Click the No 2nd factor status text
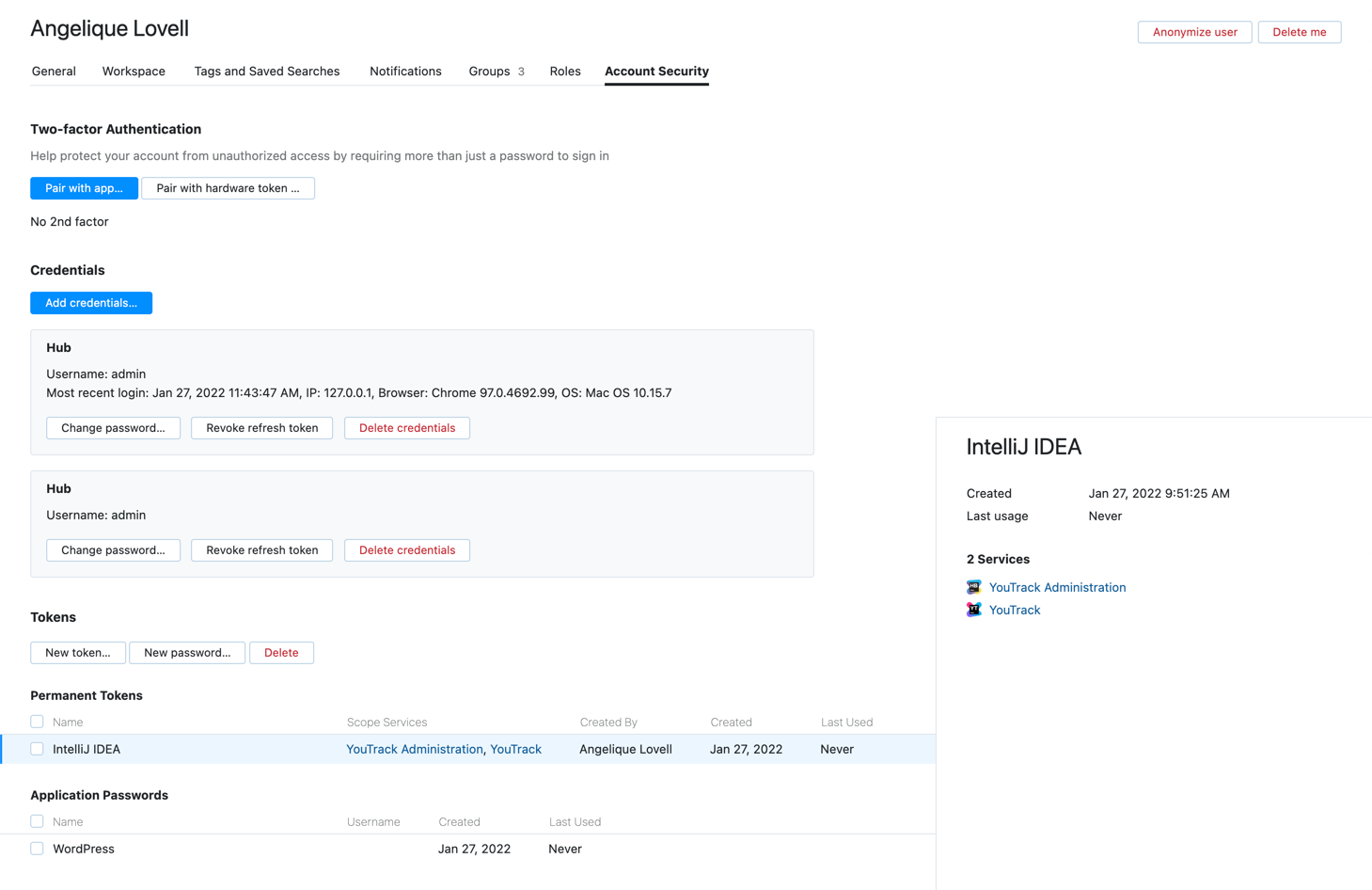Image resolution: width=1372 pixels, height=890 pixels. (x=70, y=222)
